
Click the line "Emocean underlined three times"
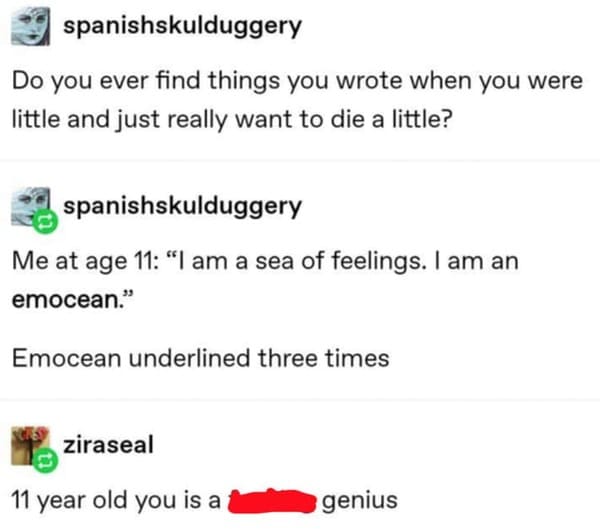click(x=200, y=358)
